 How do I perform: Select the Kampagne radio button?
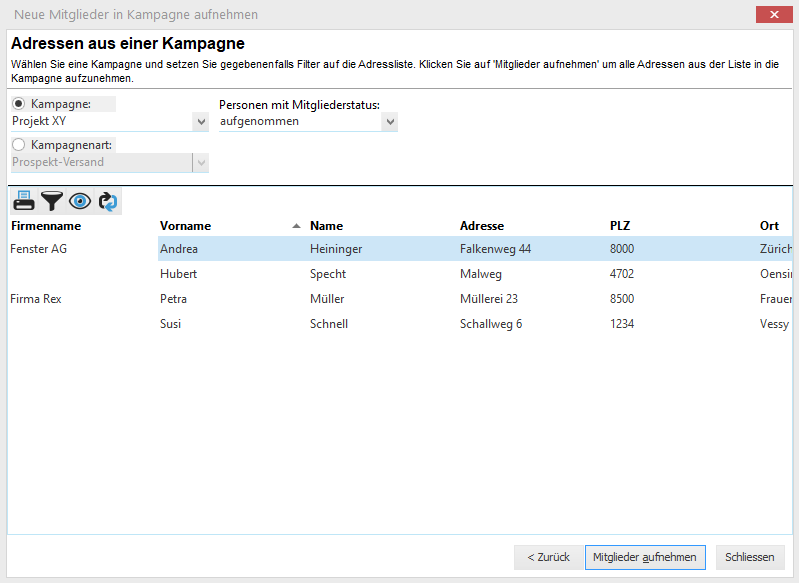point(19,104)
